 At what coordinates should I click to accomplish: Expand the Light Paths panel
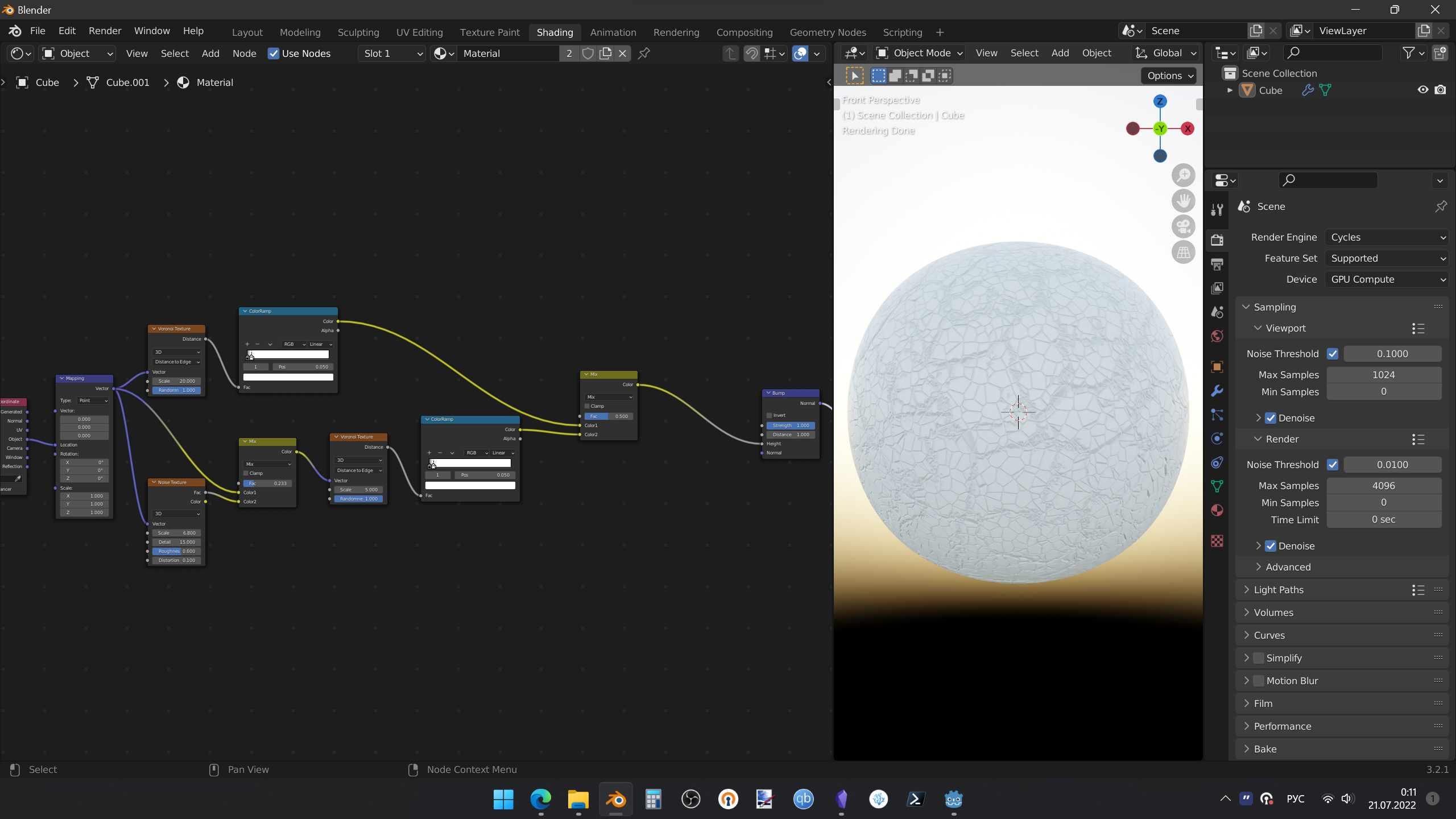[x=1279, y=590]
